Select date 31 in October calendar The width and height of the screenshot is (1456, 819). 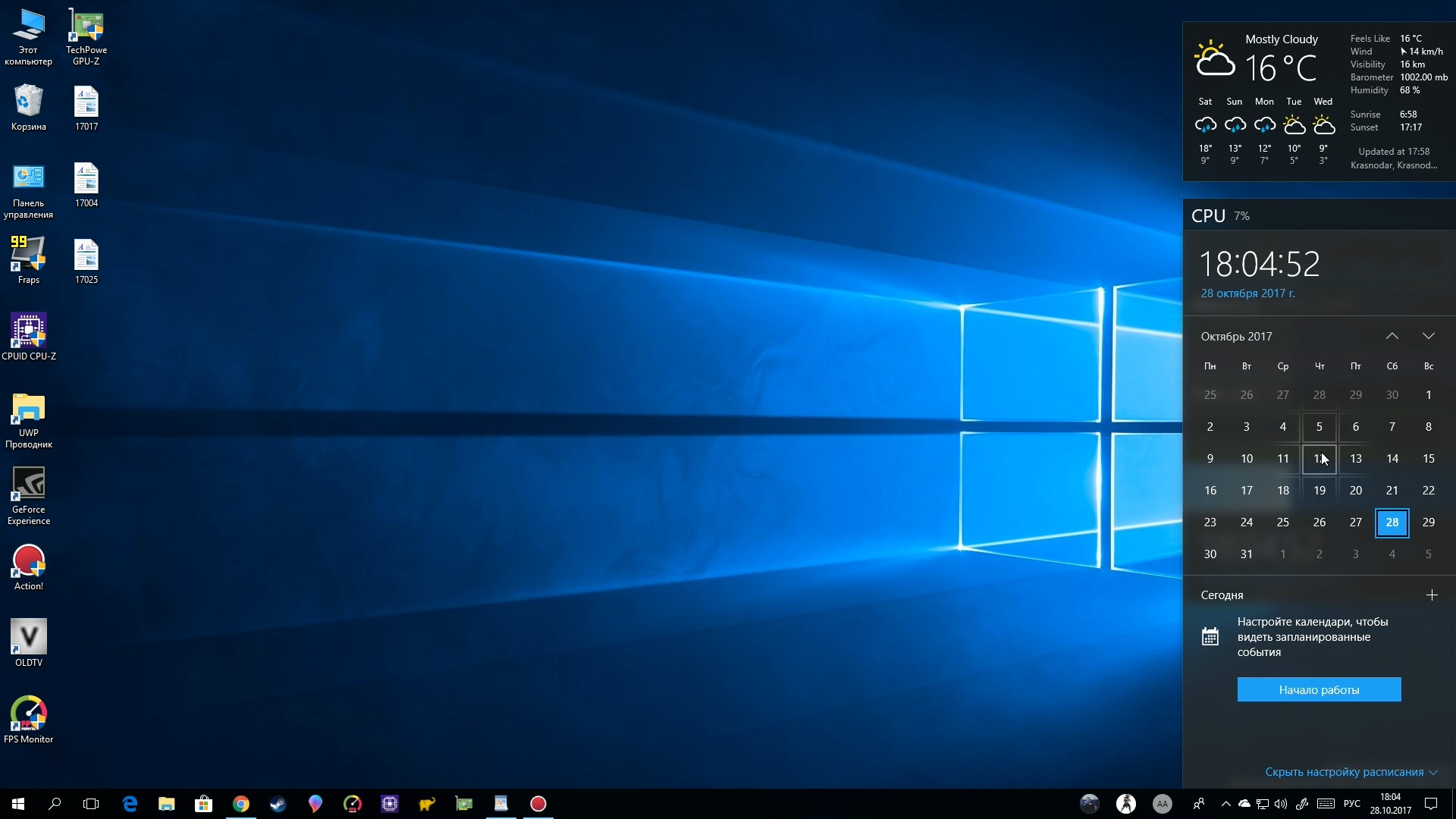[1246, 554]
